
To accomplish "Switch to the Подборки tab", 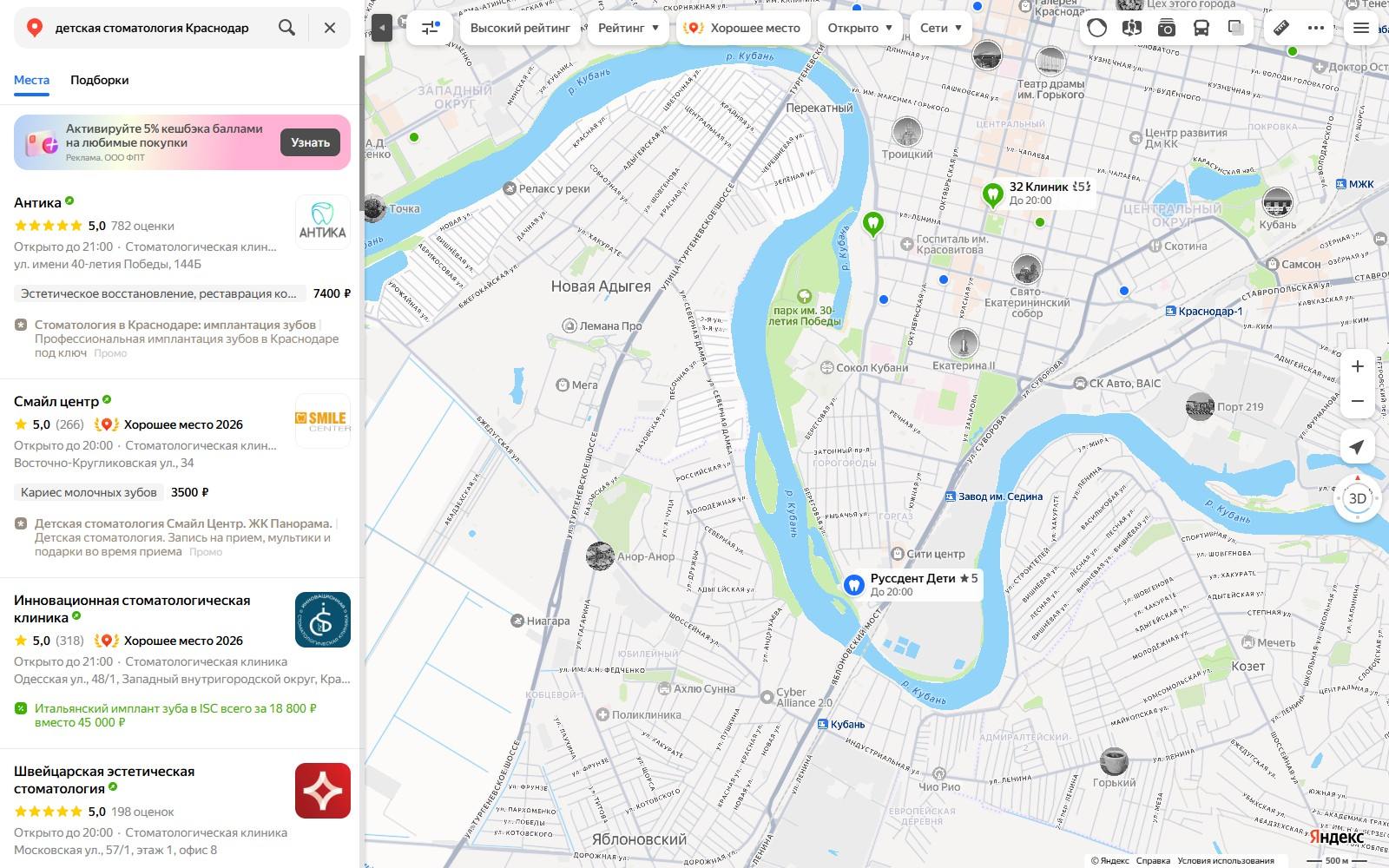I will [x=100, y=80].
